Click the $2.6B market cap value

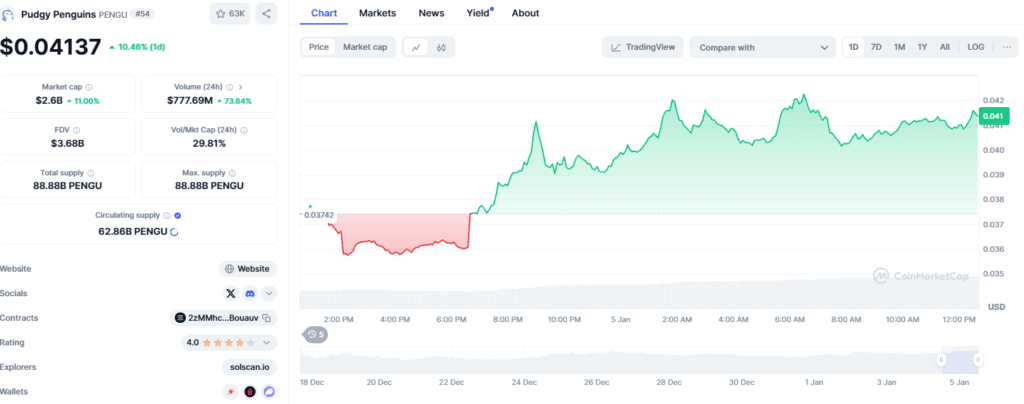tap(49, 101)
